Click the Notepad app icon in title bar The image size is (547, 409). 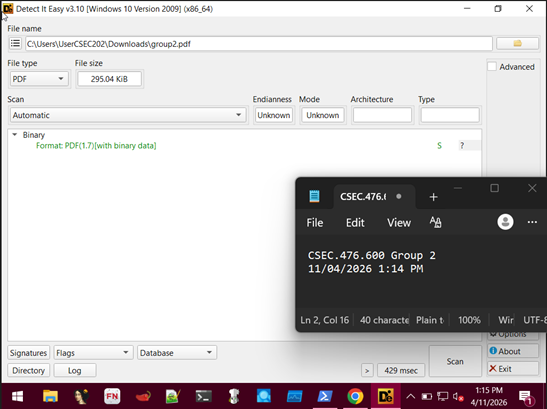314,196
